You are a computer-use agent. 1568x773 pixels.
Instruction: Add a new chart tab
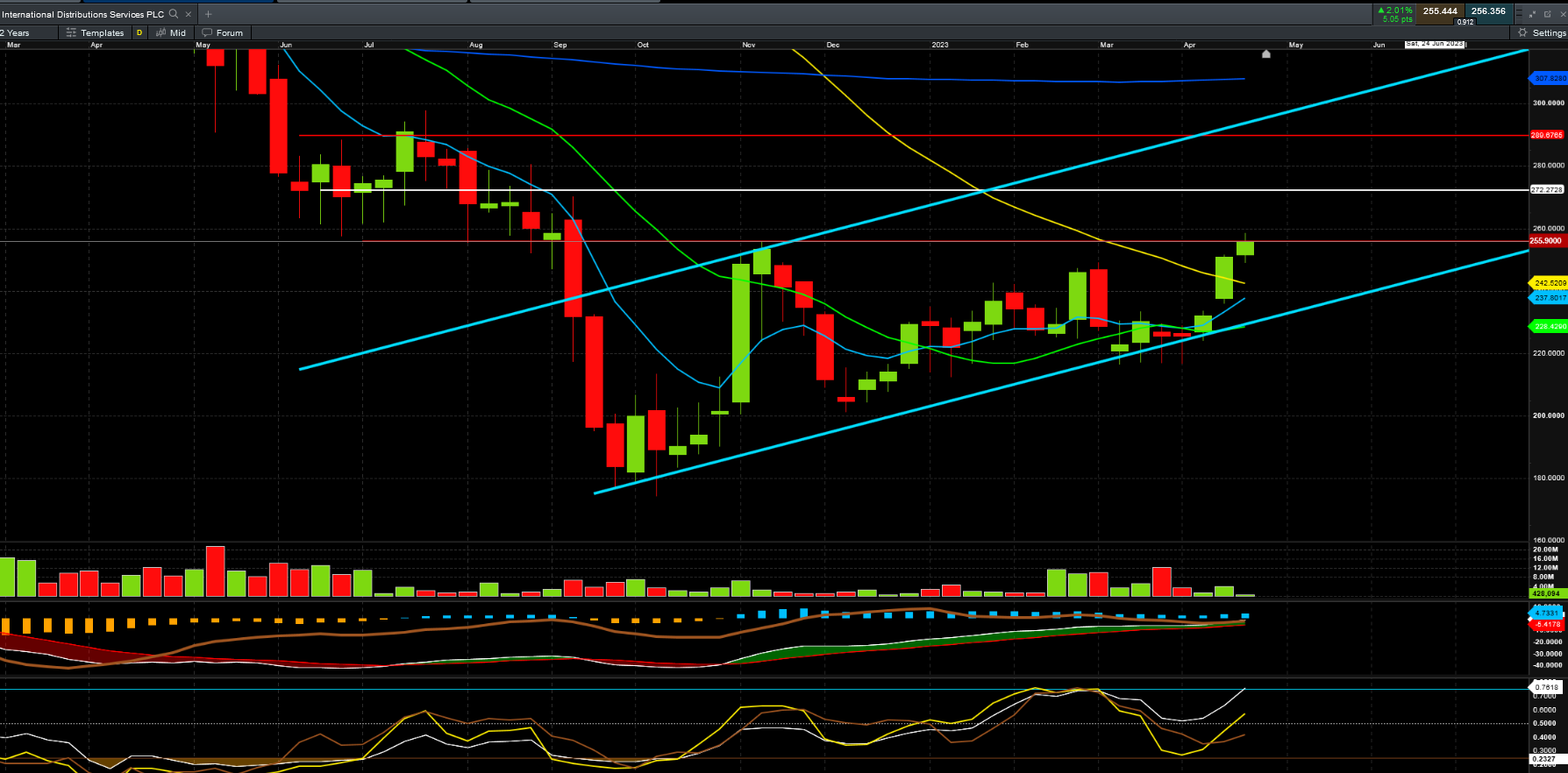[x=208, y=14]
